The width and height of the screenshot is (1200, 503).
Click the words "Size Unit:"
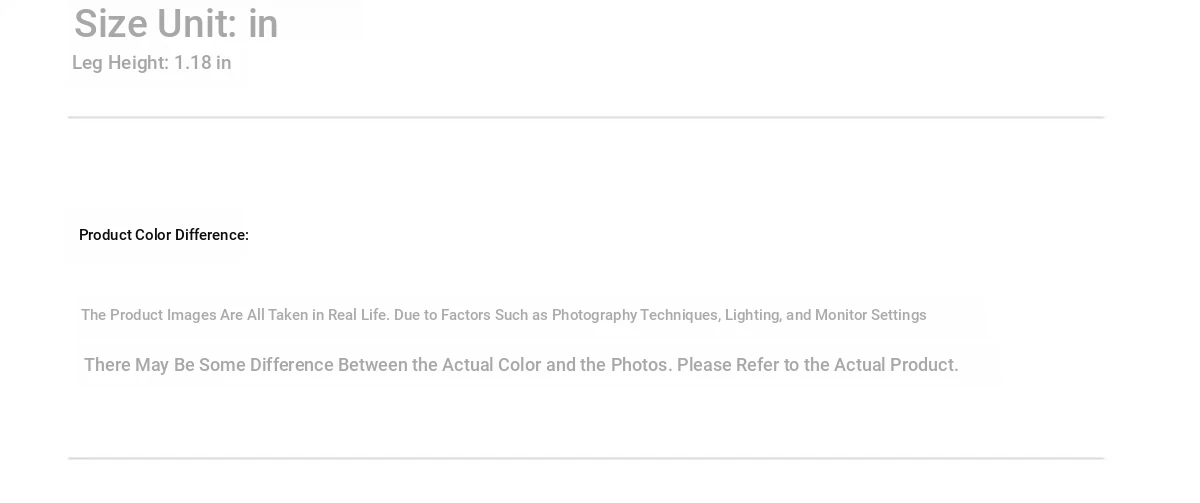[x=155, y=24]
